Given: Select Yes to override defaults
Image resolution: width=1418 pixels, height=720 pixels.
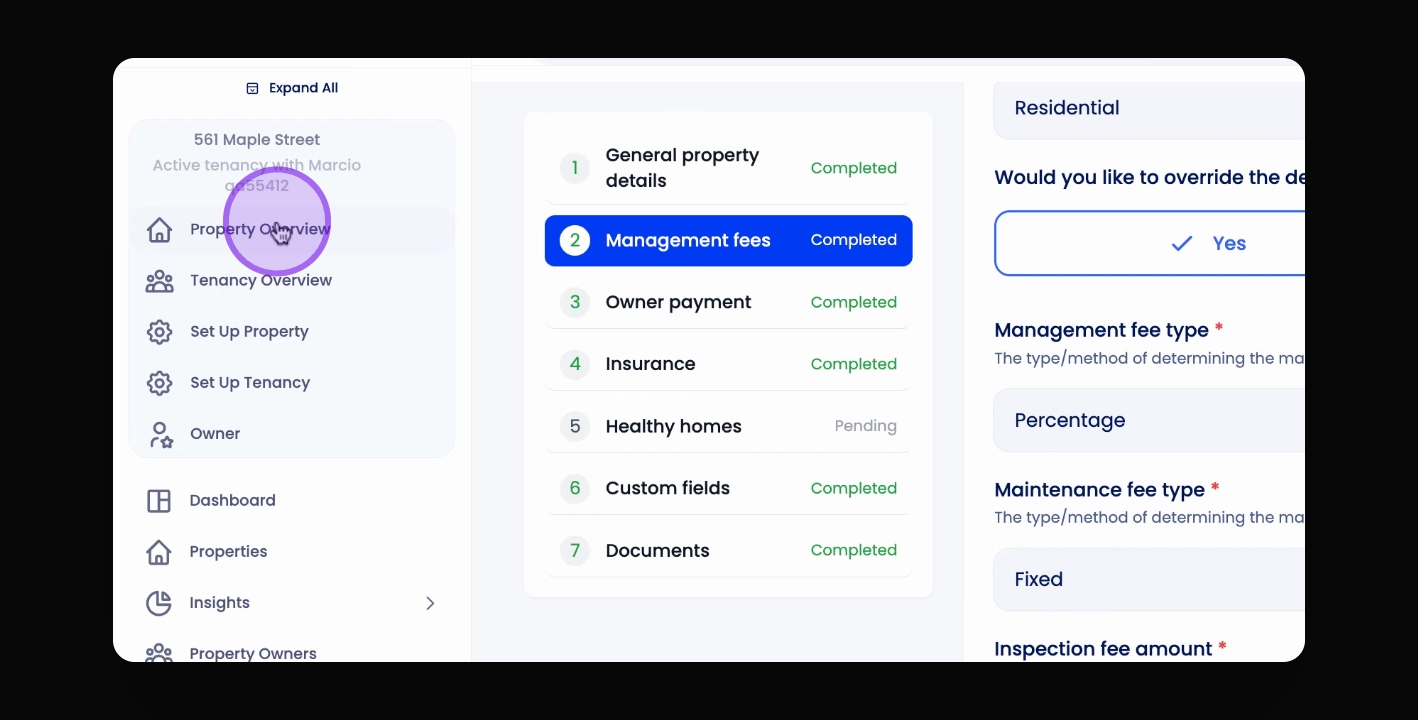Looking at the screenshot, I should point(1150,243).
